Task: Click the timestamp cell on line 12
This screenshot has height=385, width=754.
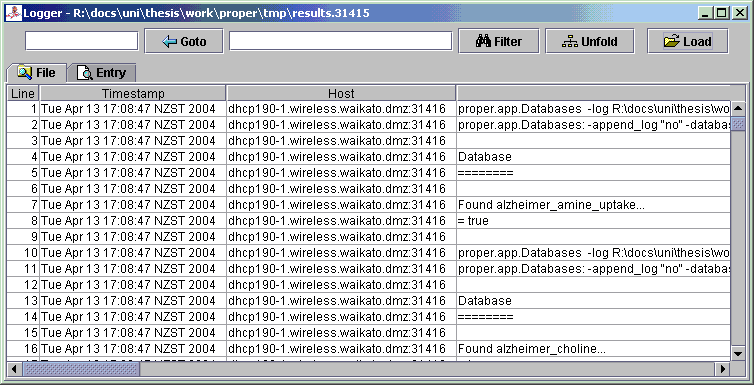Action: [x=133, y=285]
